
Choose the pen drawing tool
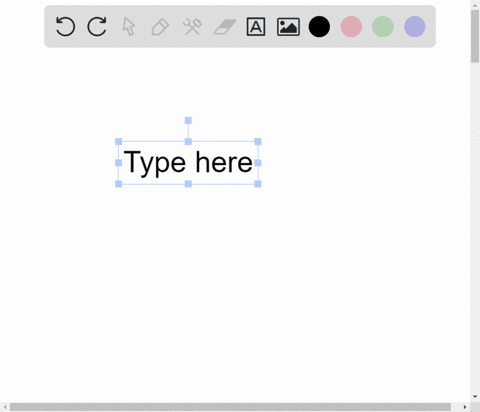point(160,27)
